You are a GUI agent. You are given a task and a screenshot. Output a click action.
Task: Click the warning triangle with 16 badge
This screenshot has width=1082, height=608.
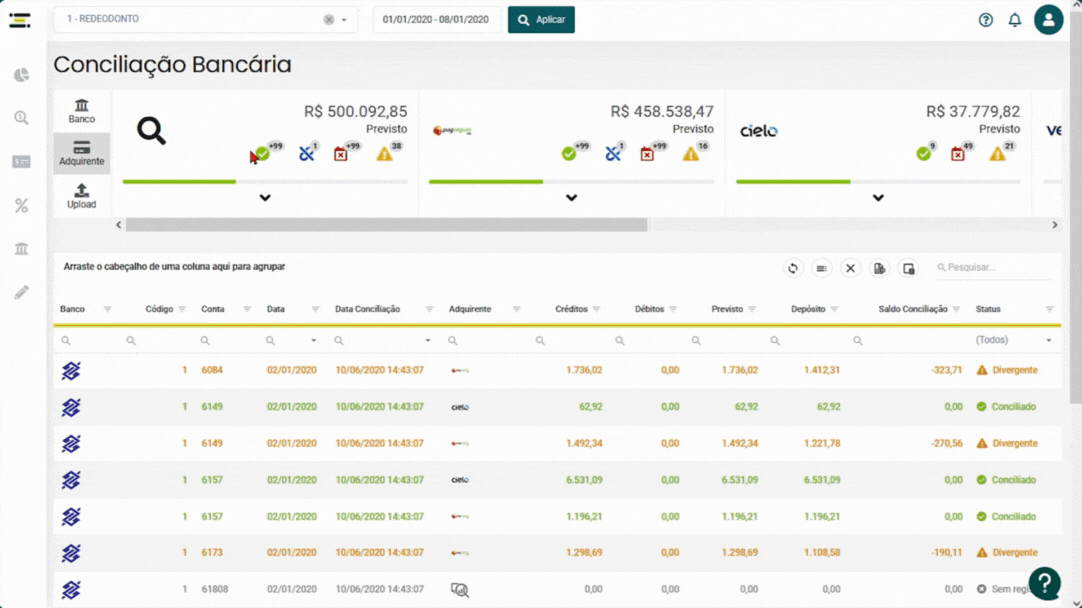coord(691,153)
